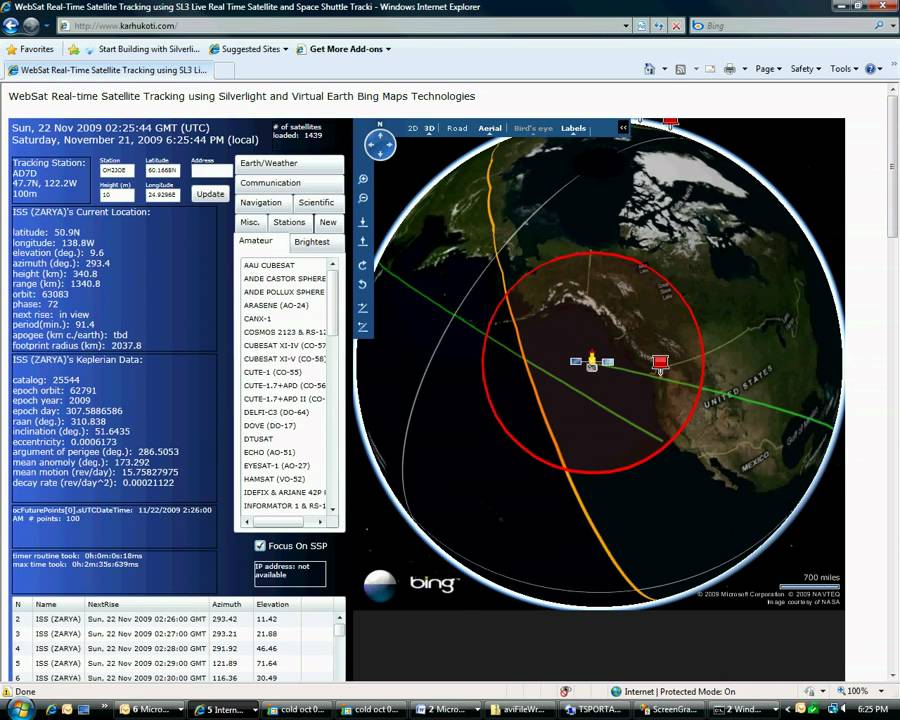
Task: Open the Tools menu dropdown
Action: [x=844, y=69]
